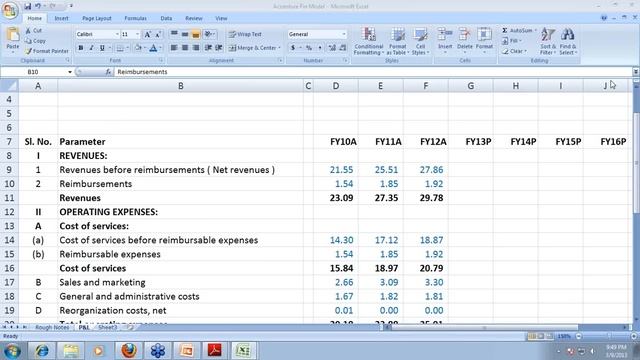Click the Select All corner button

9,86
